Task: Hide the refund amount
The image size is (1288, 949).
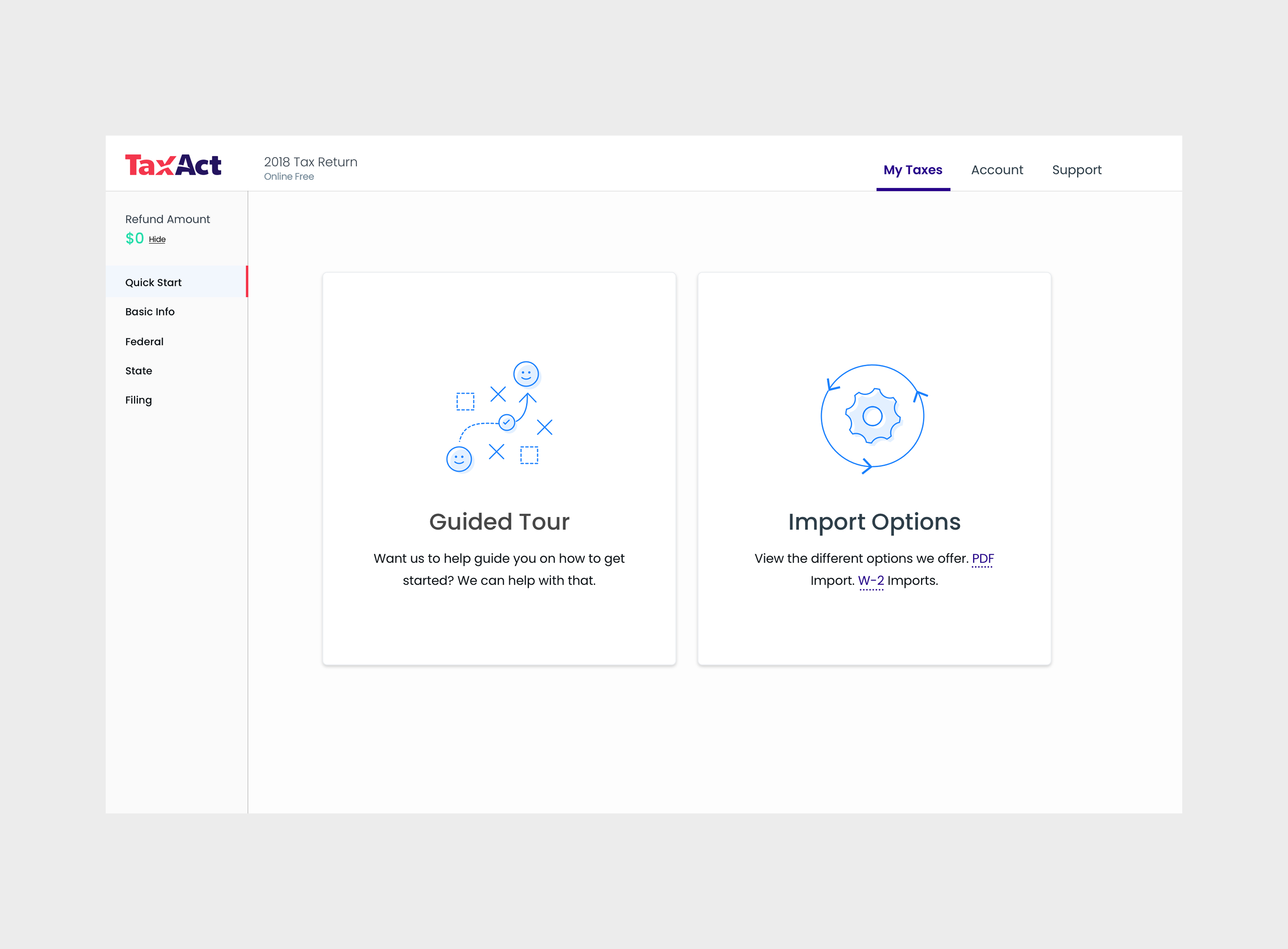Action: 157,240
